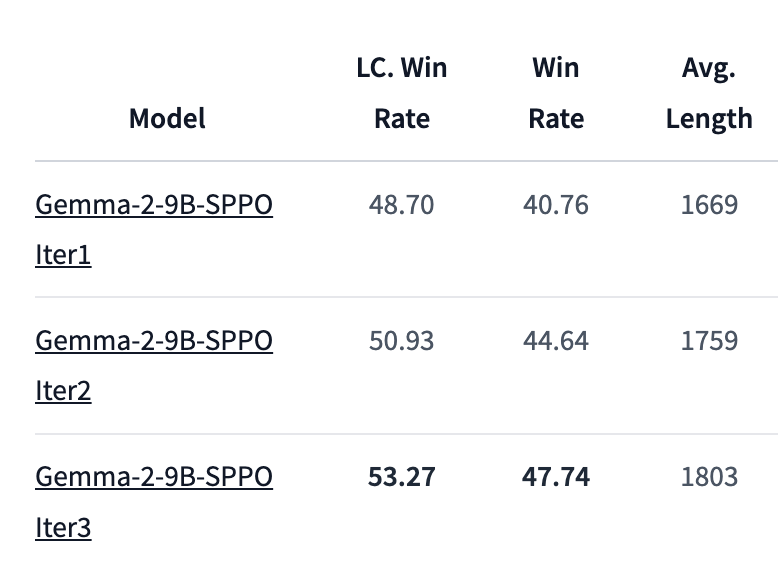Click the LC win rate value 50.93
Image resolution: width=784 pixels, height=580 pixels.
tap(402, 341)
